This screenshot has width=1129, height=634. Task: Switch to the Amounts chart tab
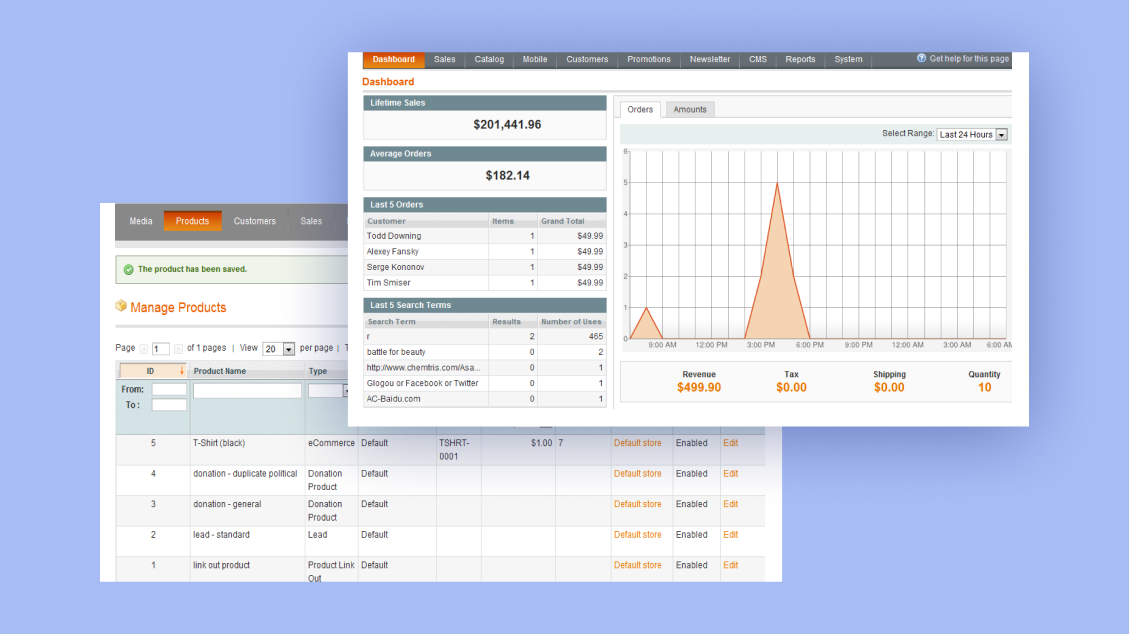(x=690, y=110)
